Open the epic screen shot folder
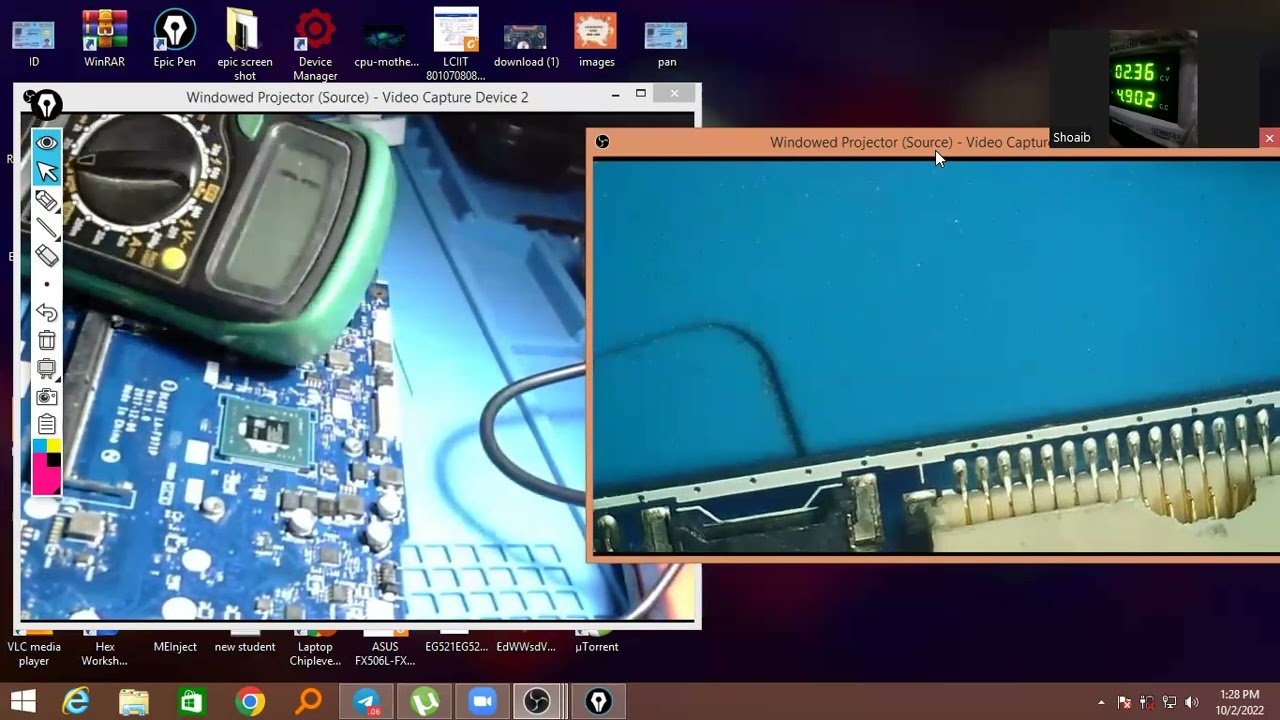 point(245,45)
